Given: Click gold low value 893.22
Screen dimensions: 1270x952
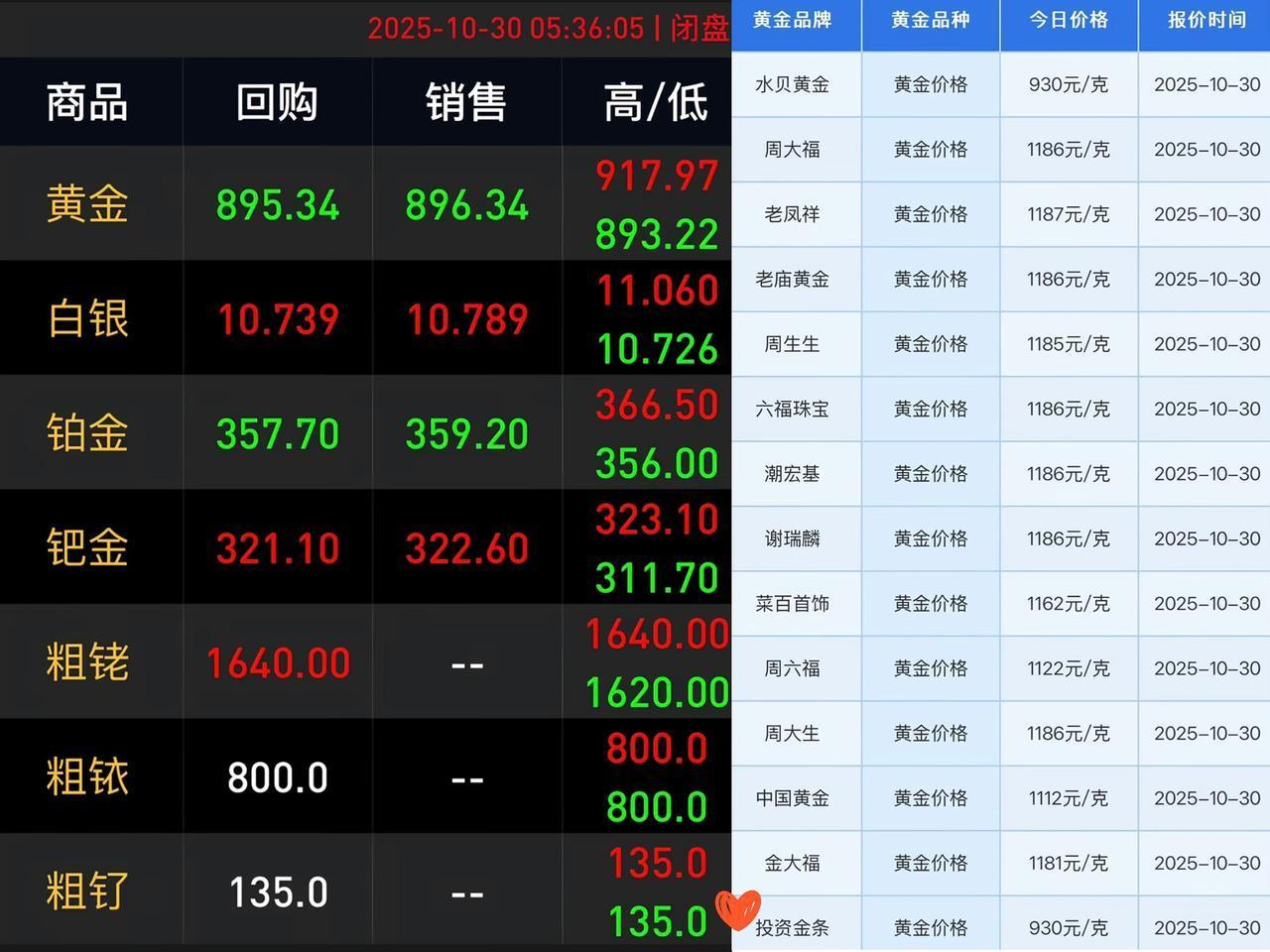Looking at the screenshot, I should tap(657, 235).
